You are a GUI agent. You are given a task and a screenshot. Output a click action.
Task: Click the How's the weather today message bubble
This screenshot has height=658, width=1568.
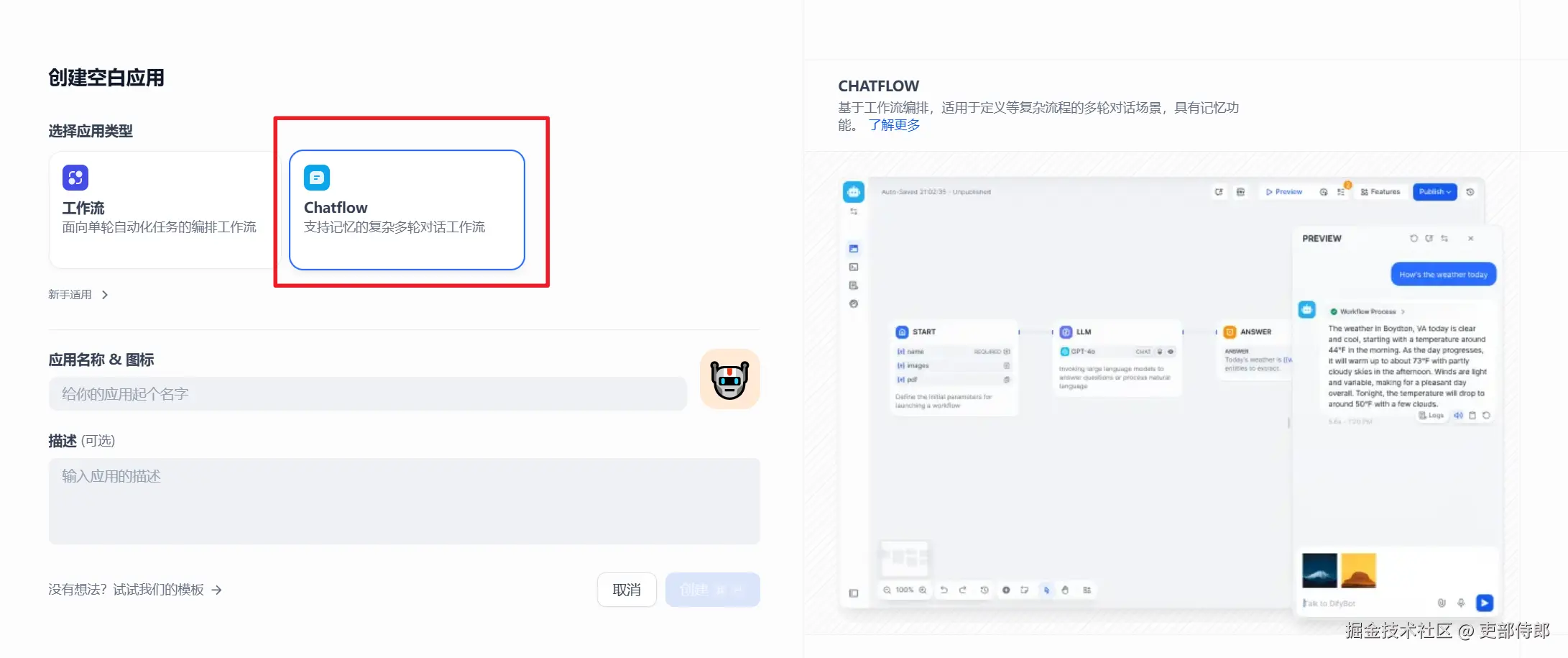1444,274
